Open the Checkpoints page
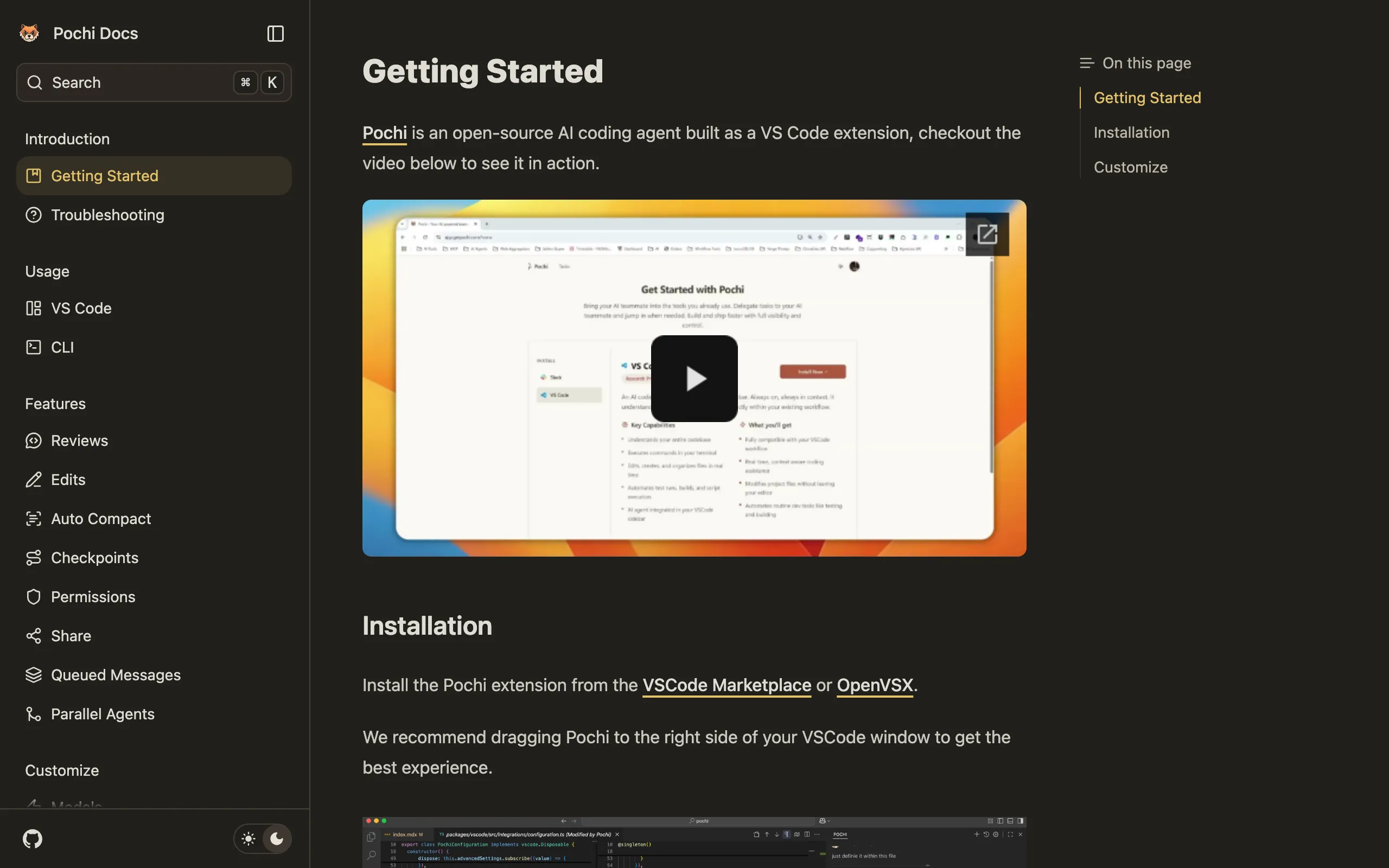Screen dimensions: 1389x868 [x=154, y=558]
